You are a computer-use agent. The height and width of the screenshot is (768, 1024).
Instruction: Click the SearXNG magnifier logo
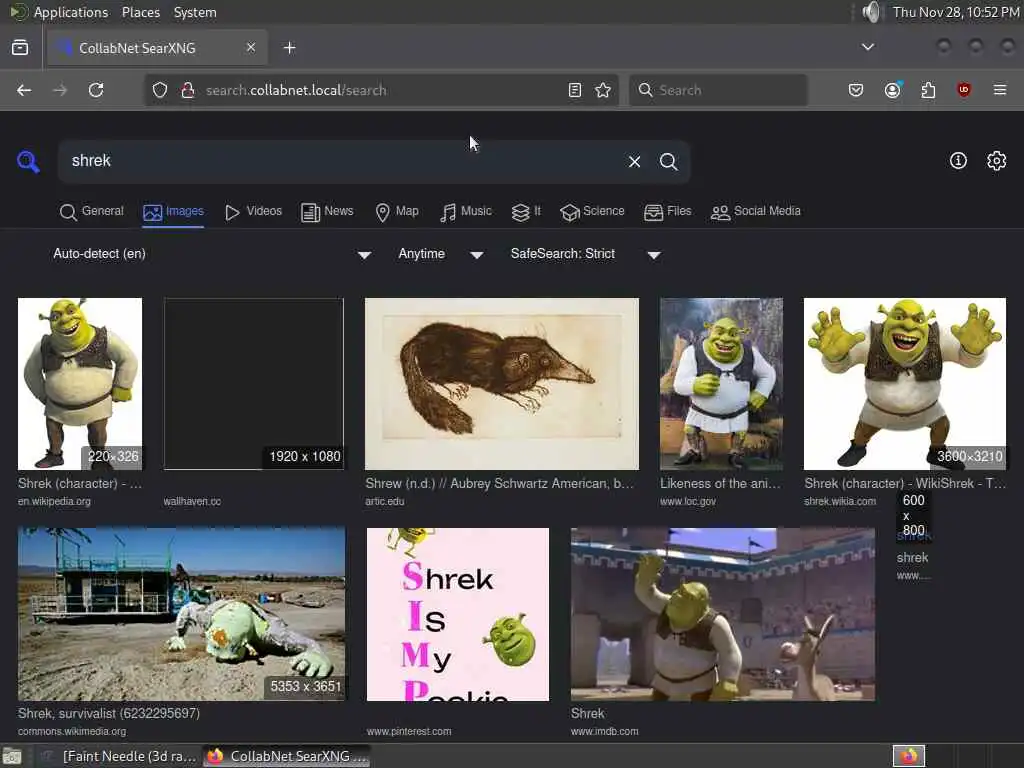28,161
